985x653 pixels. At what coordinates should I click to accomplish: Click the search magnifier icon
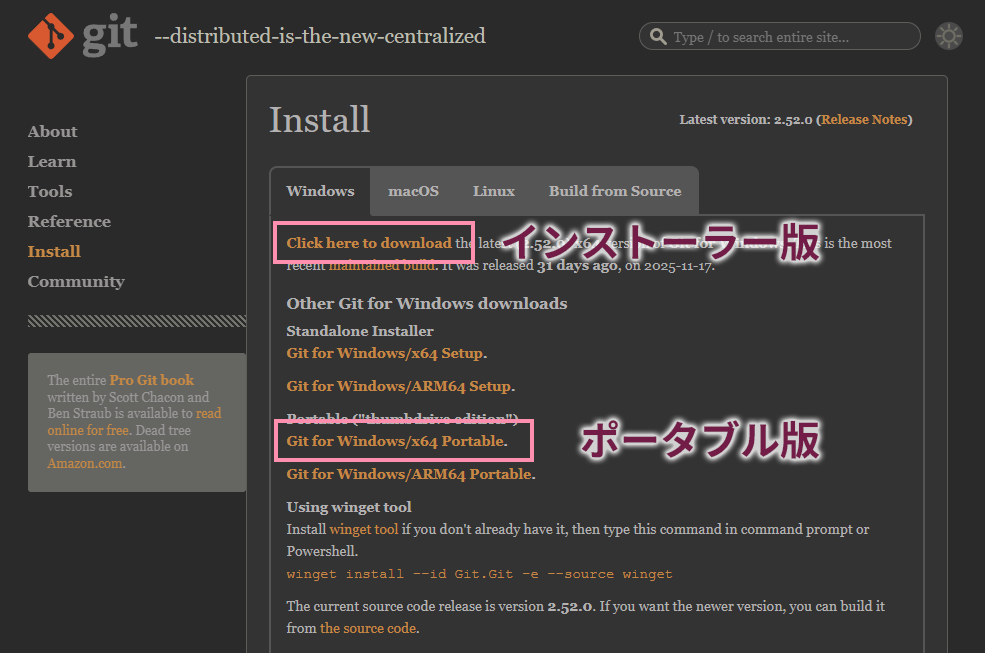point(658,37)
